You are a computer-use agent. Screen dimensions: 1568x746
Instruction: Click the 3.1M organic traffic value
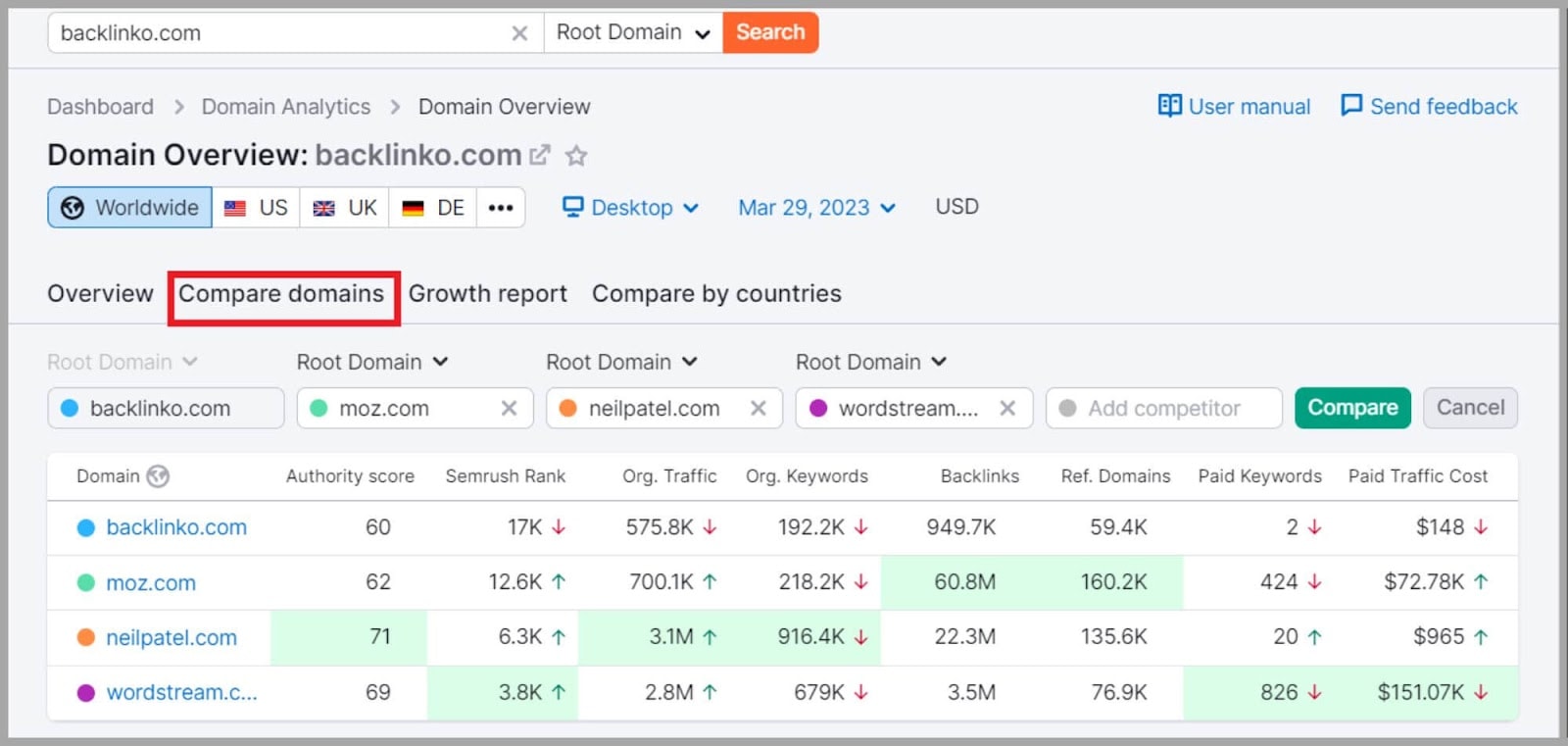(671, 637)
